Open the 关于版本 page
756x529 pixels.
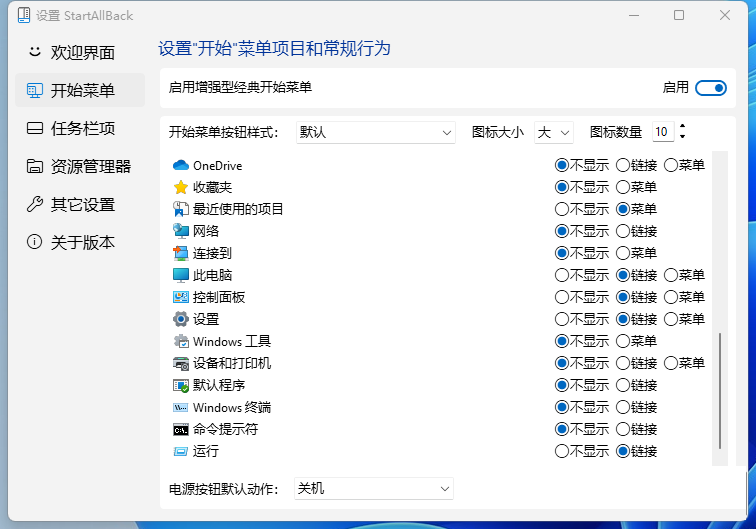(80, 242)
